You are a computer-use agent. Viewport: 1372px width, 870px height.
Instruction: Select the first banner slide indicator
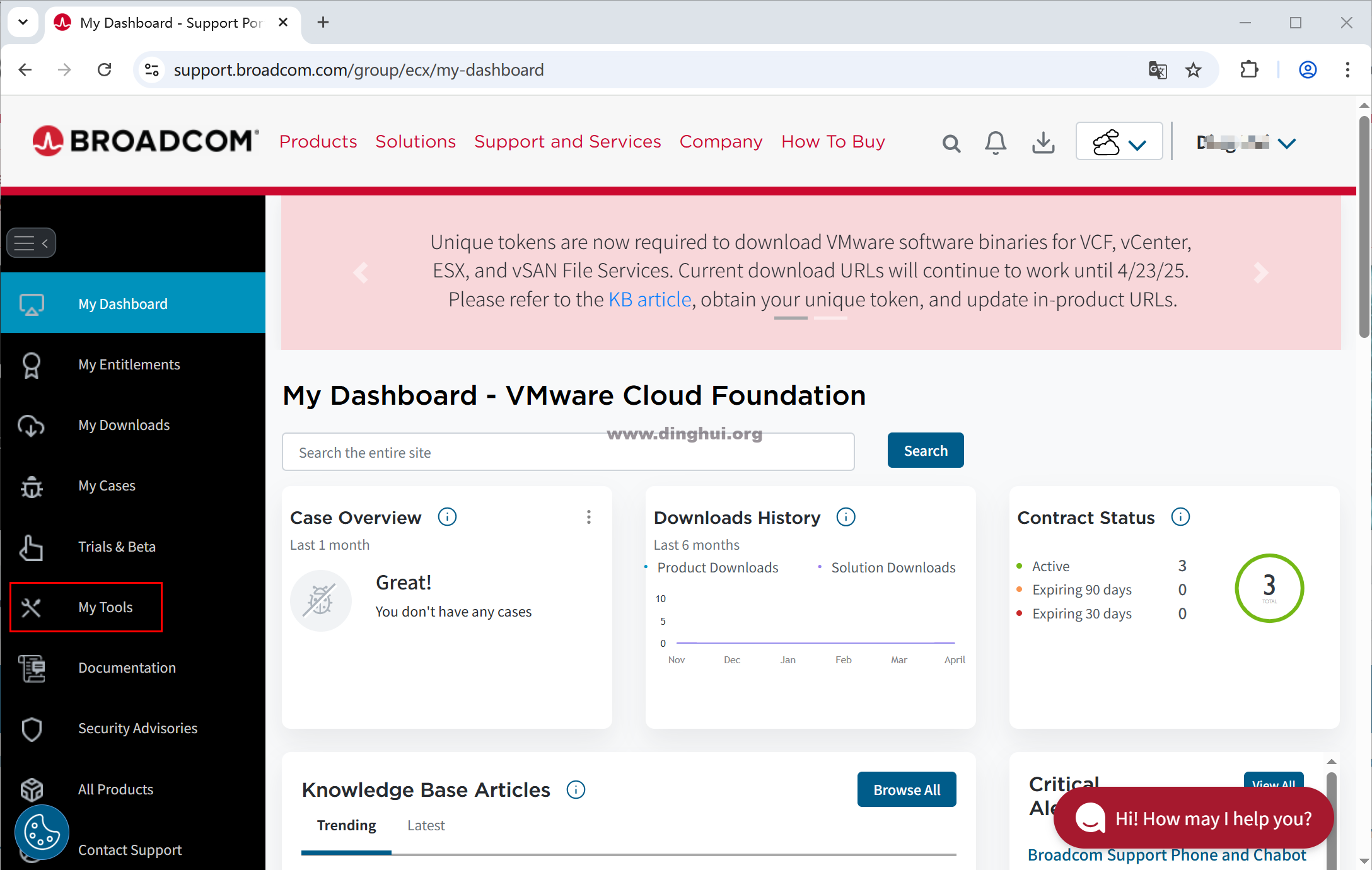(791, 318)
